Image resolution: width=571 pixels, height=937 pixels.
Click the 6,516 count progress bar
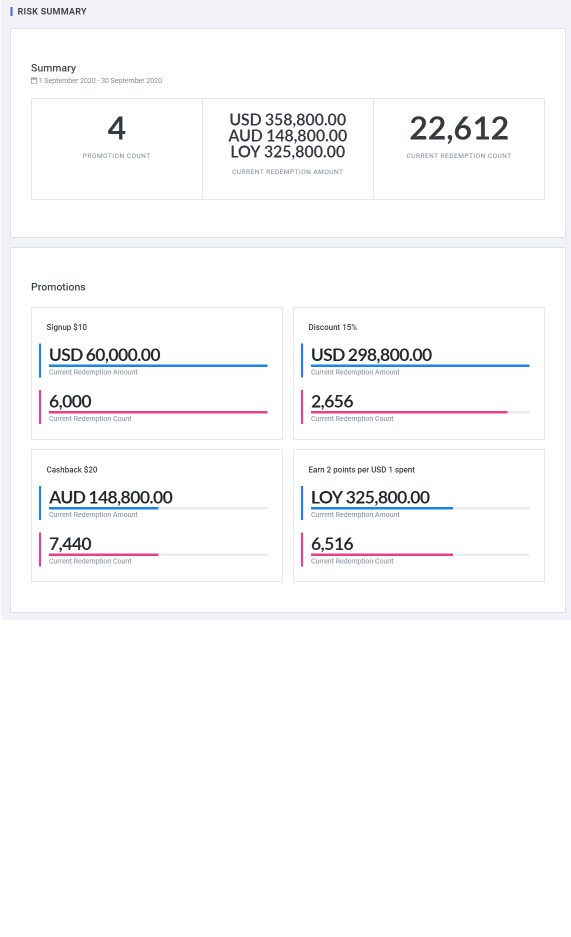(x=420, y=555)
